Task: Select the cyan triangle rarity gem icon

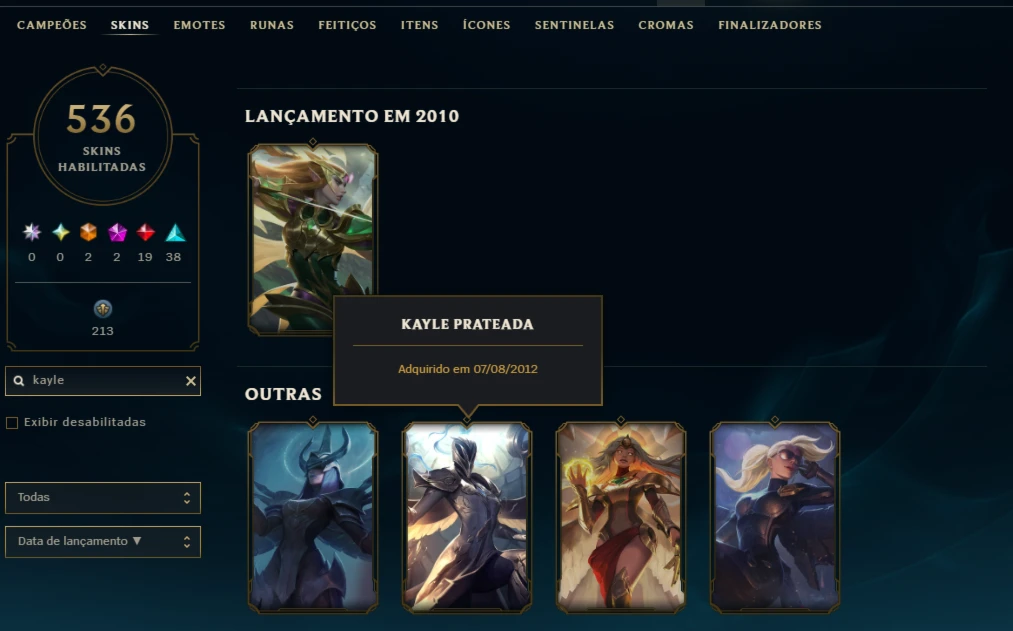Action: (175, 233)
